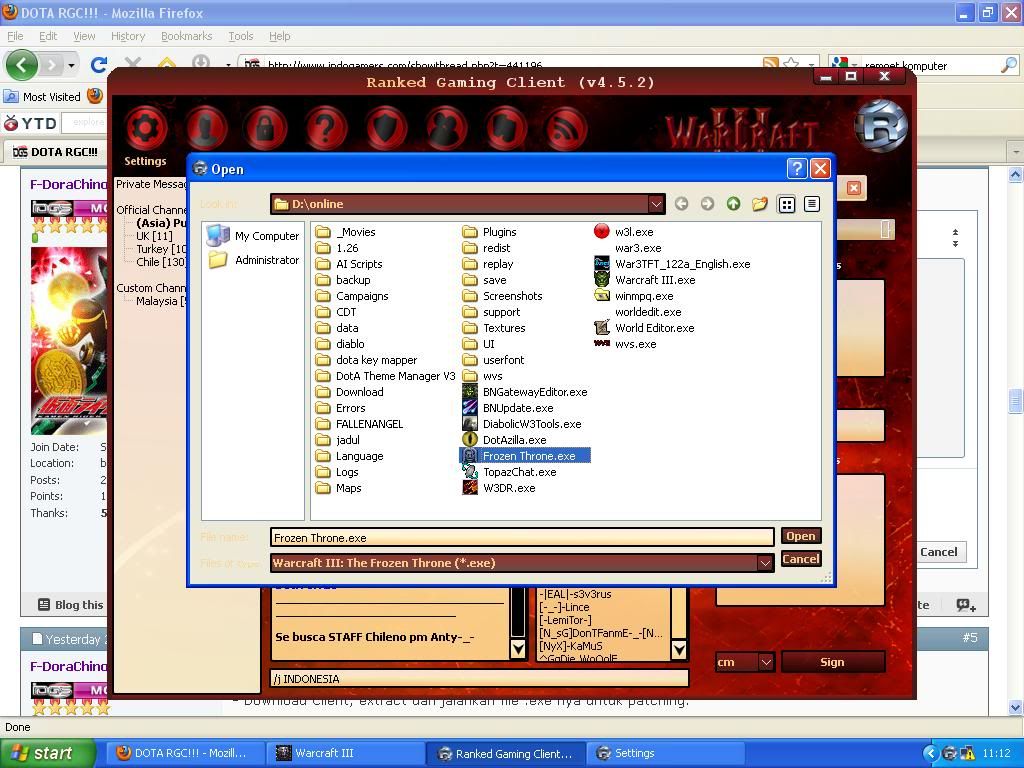Image resolution: width=1024 pixels, height=768 pixels.
Task: Open the question mark help icon in RGC
Action: pyautogui.click(x=326, y=129)
